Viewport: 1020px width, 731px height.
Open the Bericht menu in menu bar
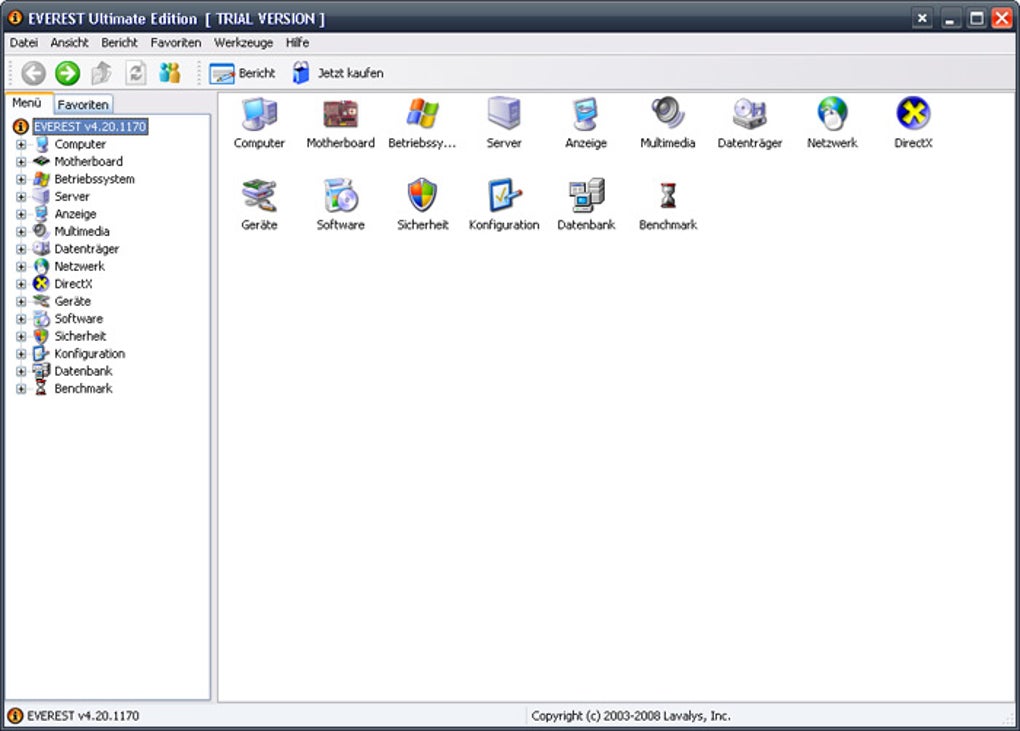click(119, 43)
